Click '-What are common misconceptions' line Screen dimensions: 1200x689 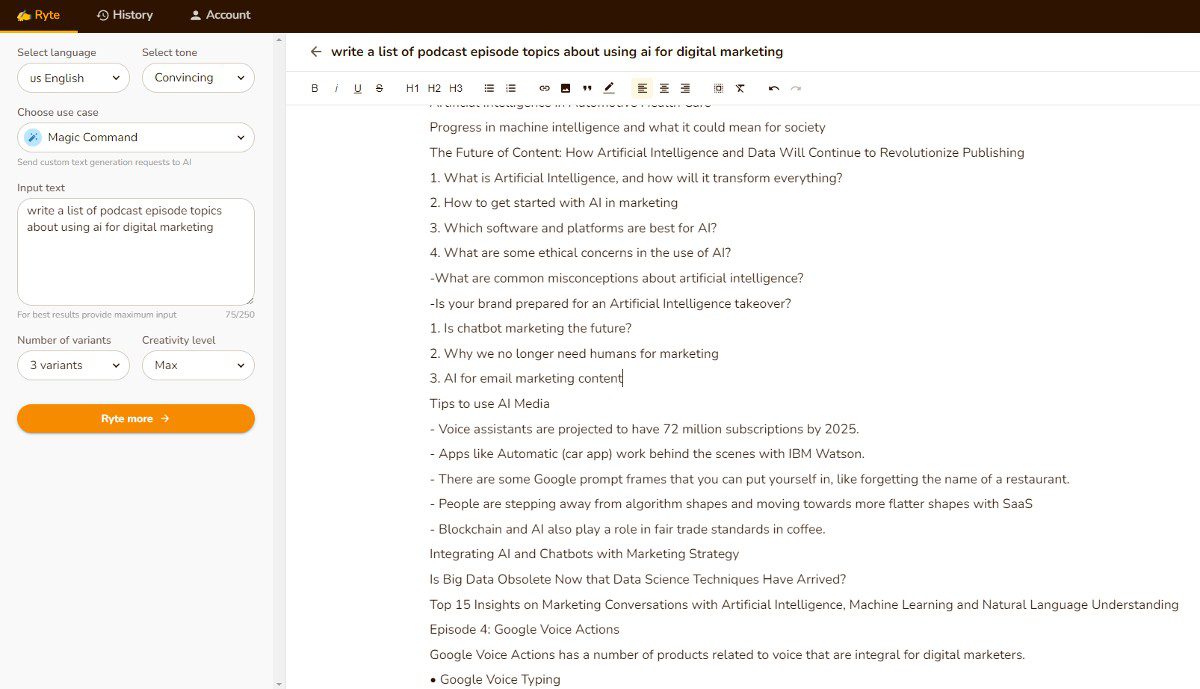tap(617, 278)
